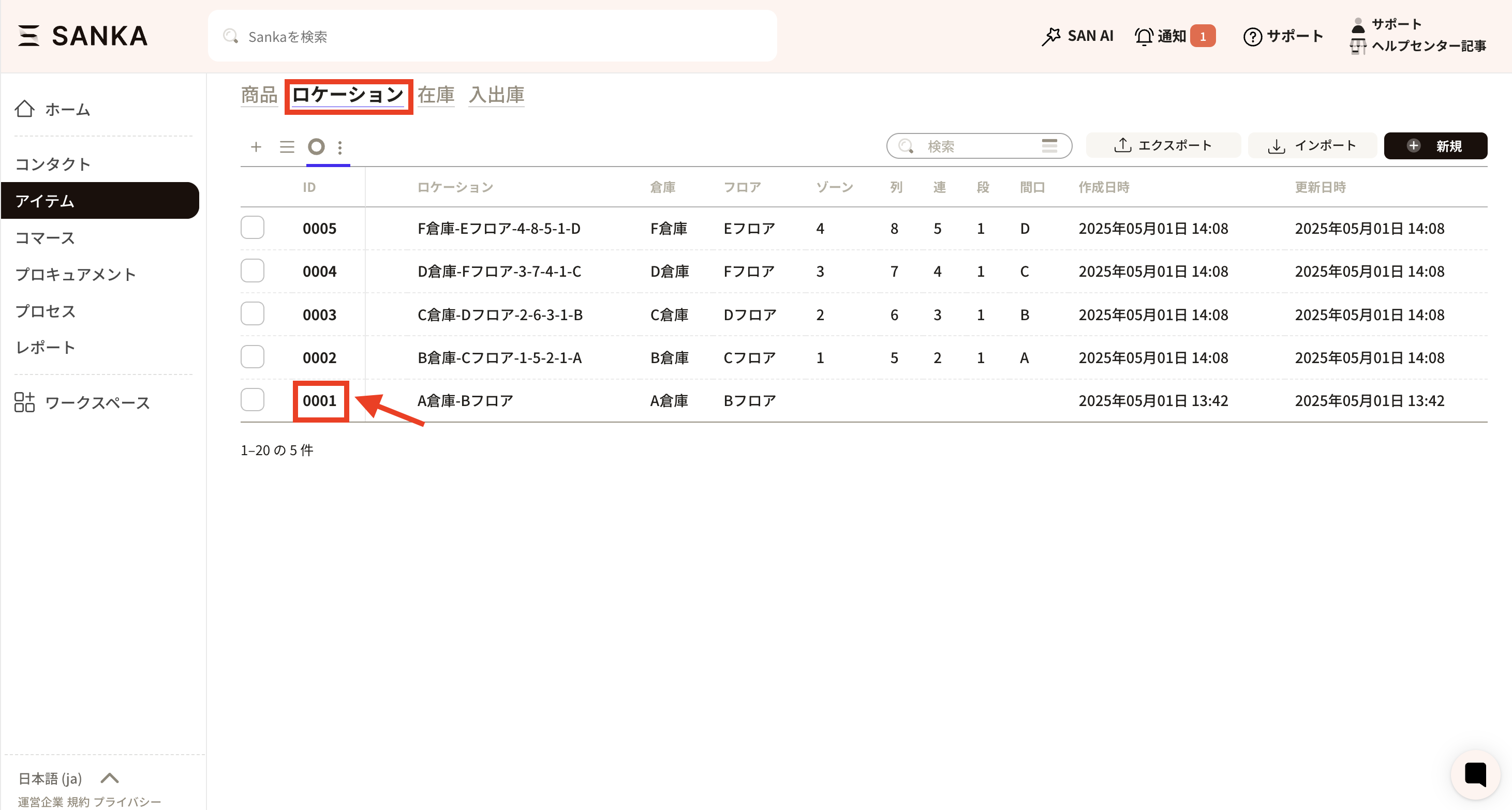1512x810 pixels.
Task: Open SAN AI assistant
Action: click(x=1077, y=36)
